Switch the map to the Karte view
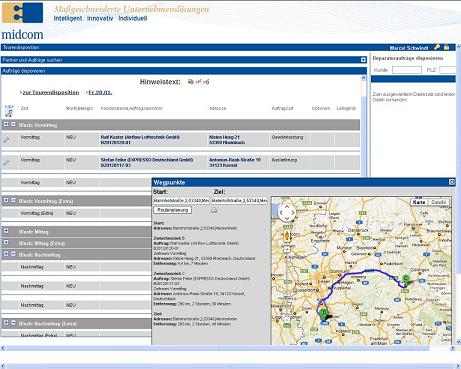 [419, 202]
